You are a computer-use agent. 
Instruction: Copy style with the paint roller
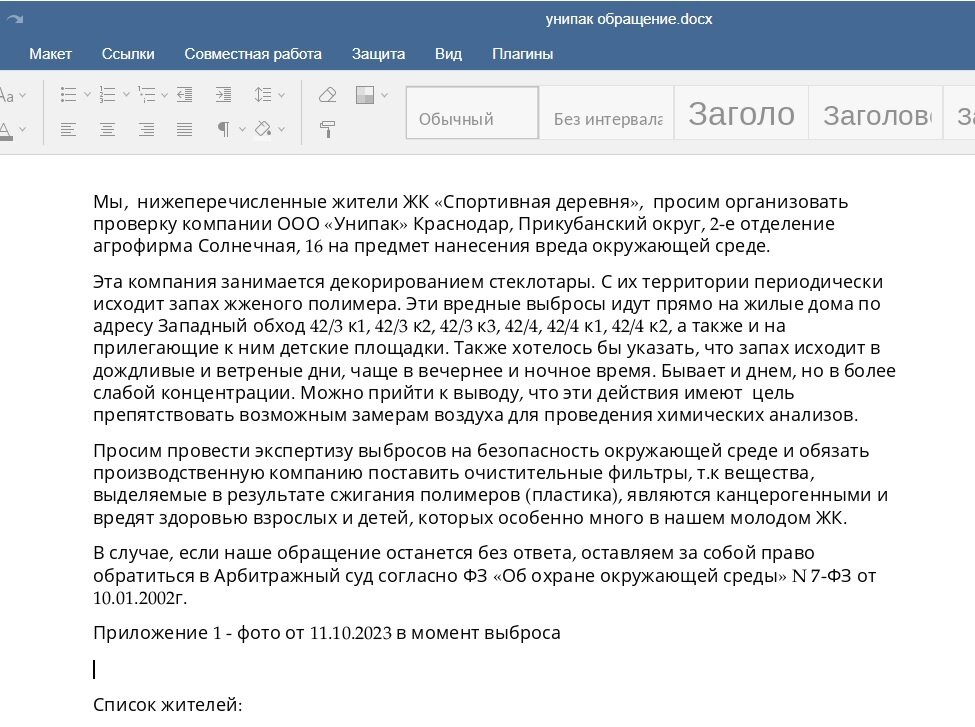[327, 129]
